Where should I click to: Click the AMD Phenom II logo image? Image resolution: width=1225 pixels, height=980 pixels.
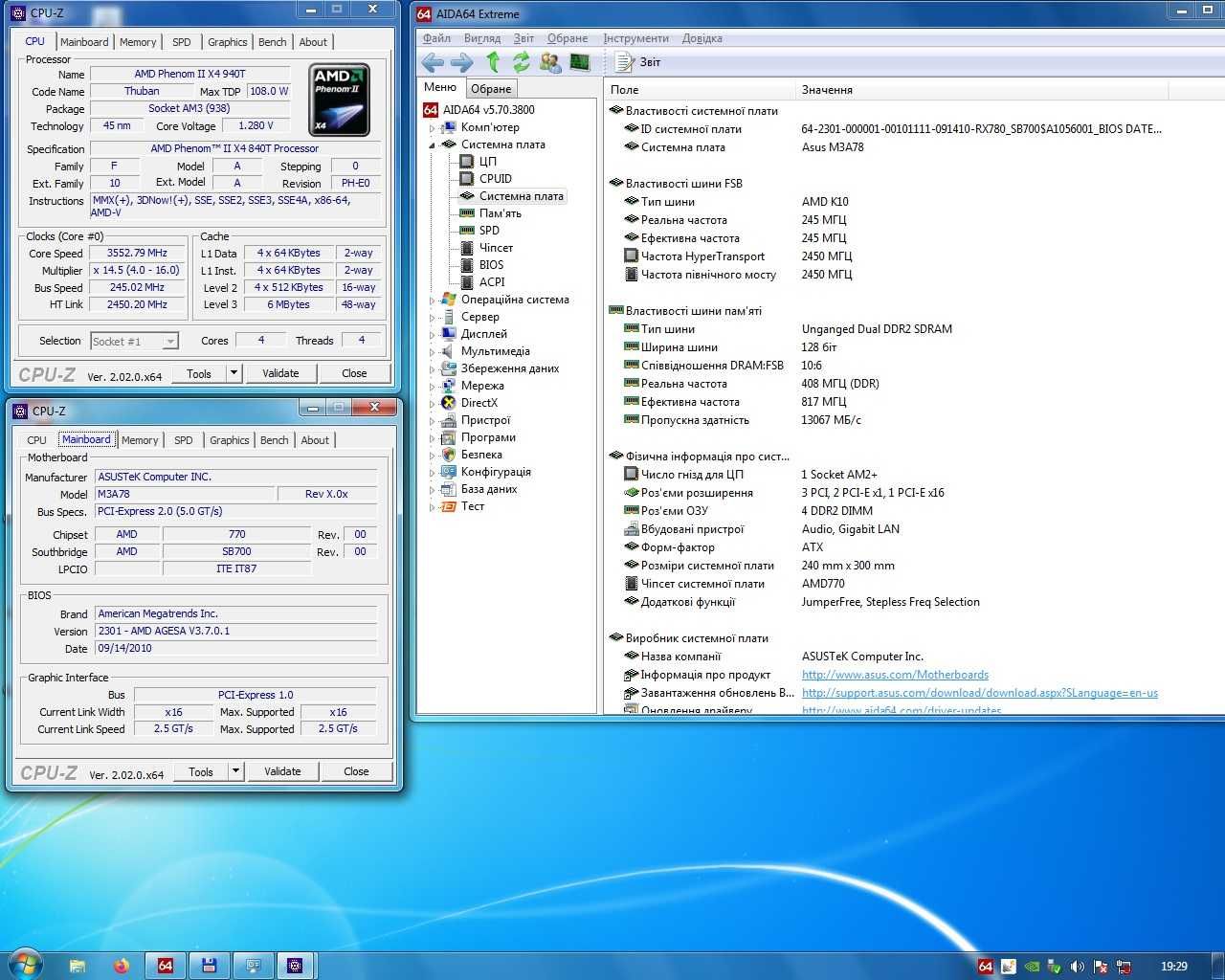pyautogui.click(x=340, y=100)
